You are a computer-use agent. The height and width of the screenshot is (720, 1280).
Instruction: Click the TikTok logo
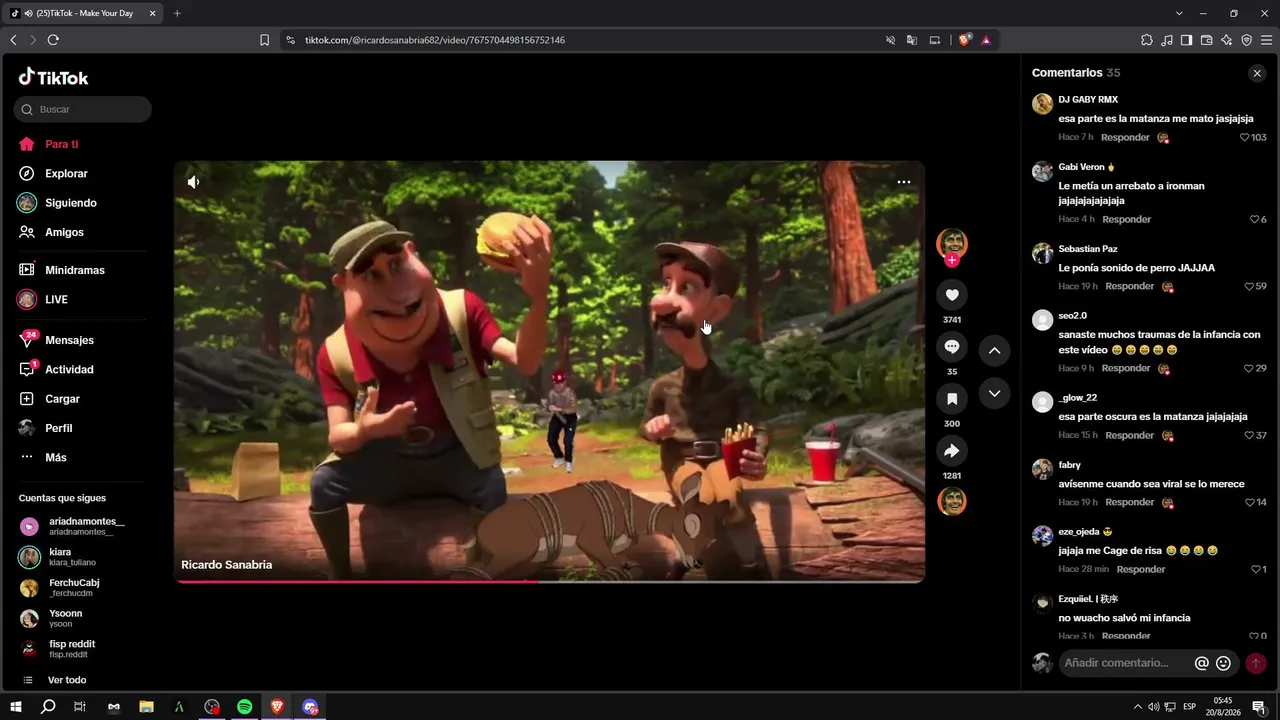[54, 77]
